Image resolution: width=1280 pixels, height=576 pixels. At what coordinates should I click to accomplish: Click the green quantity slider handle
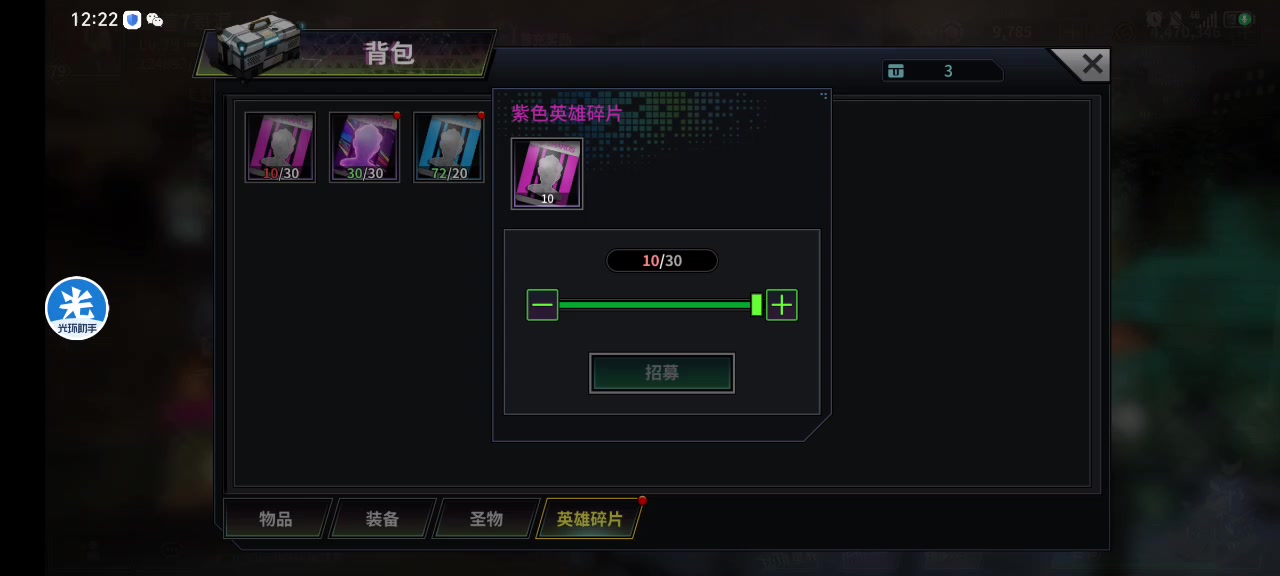coord(756,304)
